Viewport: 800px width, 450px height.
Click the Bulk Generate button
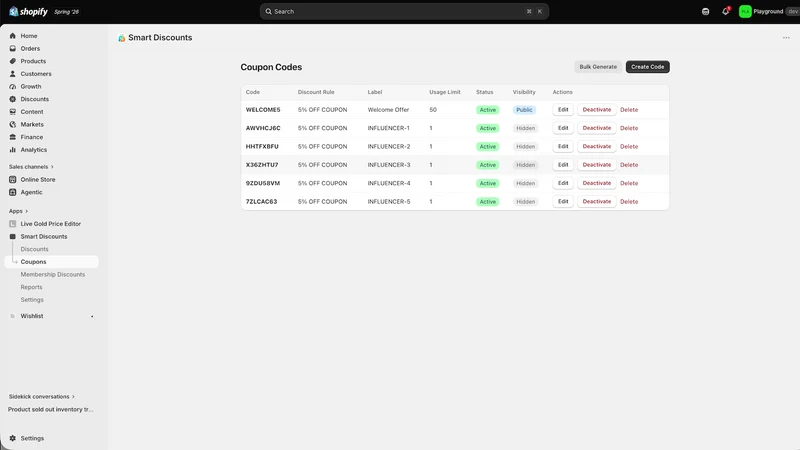[x=598, y=67]
